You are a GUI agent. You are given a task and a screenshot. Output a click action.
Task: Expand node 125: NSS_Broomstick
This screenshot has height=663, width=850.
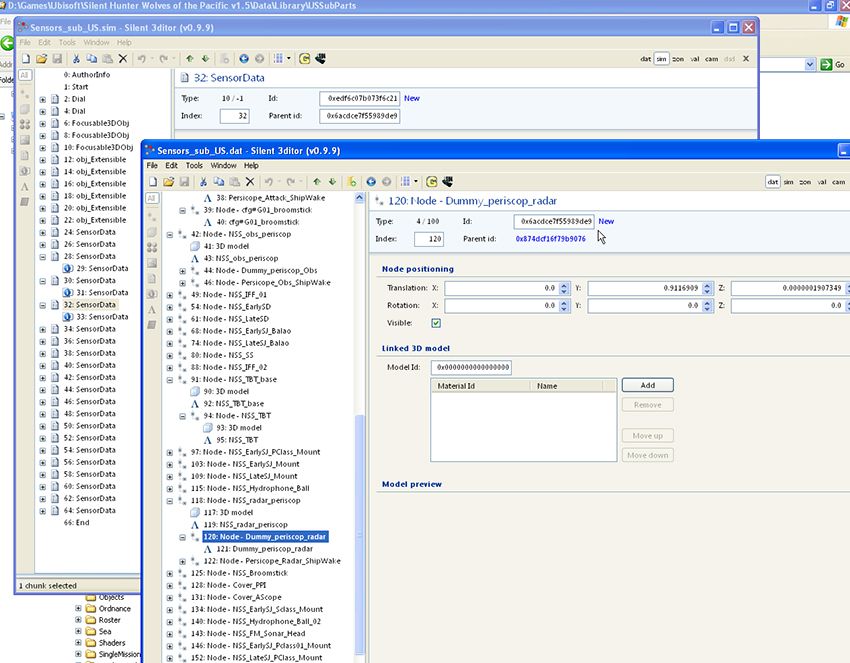(170, 573)
